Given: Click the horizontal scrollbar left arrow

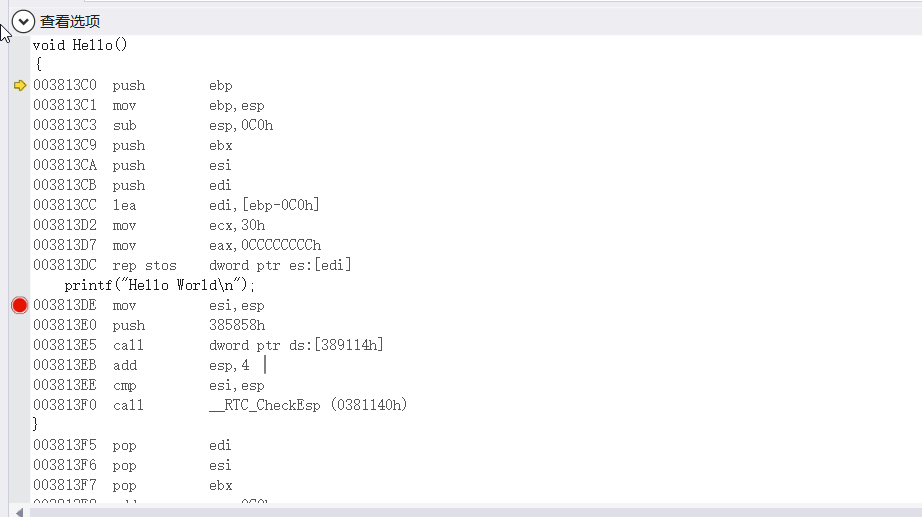Looking at the screenshot, I should [19, 511].
